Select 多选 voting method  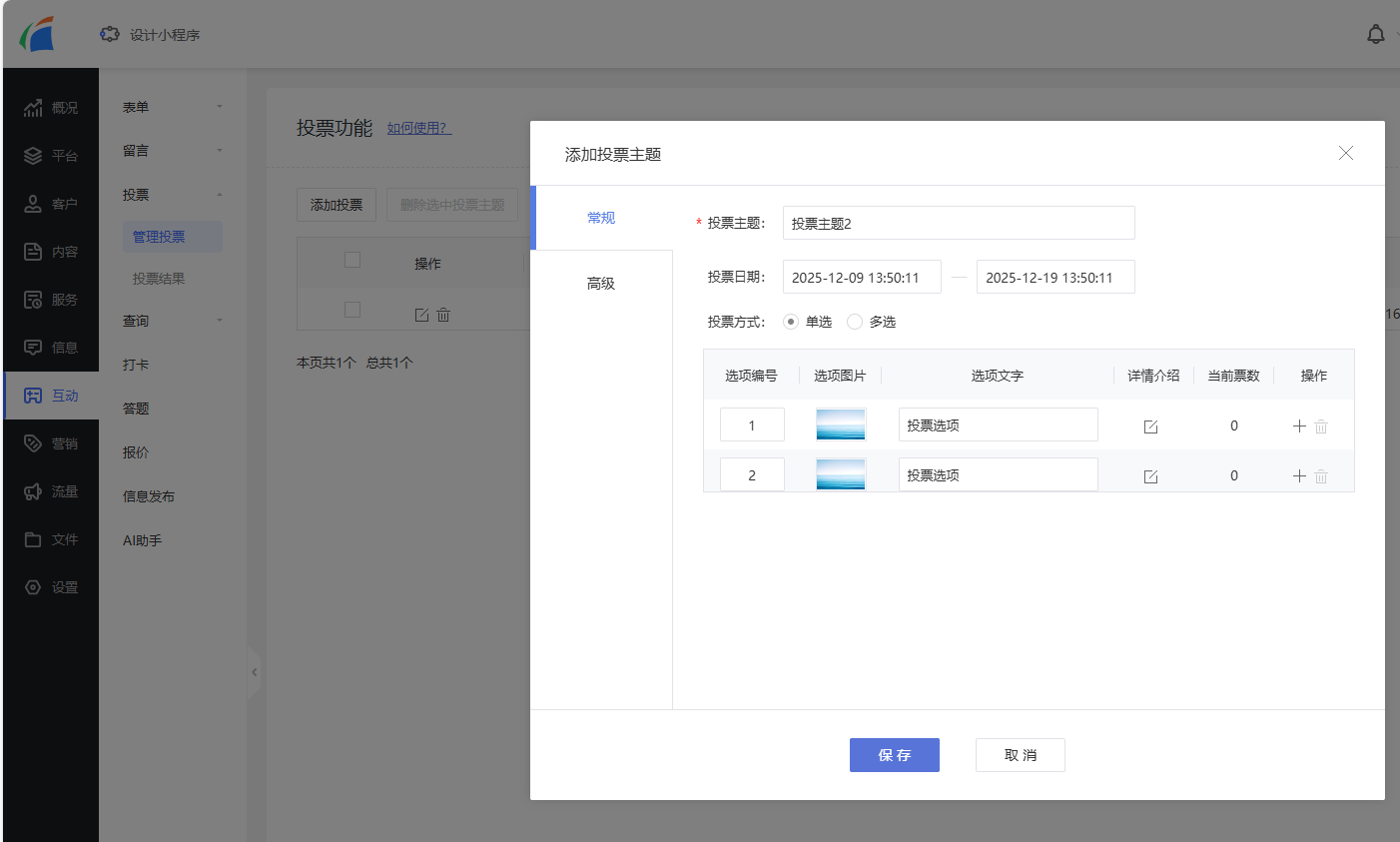tap(855, 322)
